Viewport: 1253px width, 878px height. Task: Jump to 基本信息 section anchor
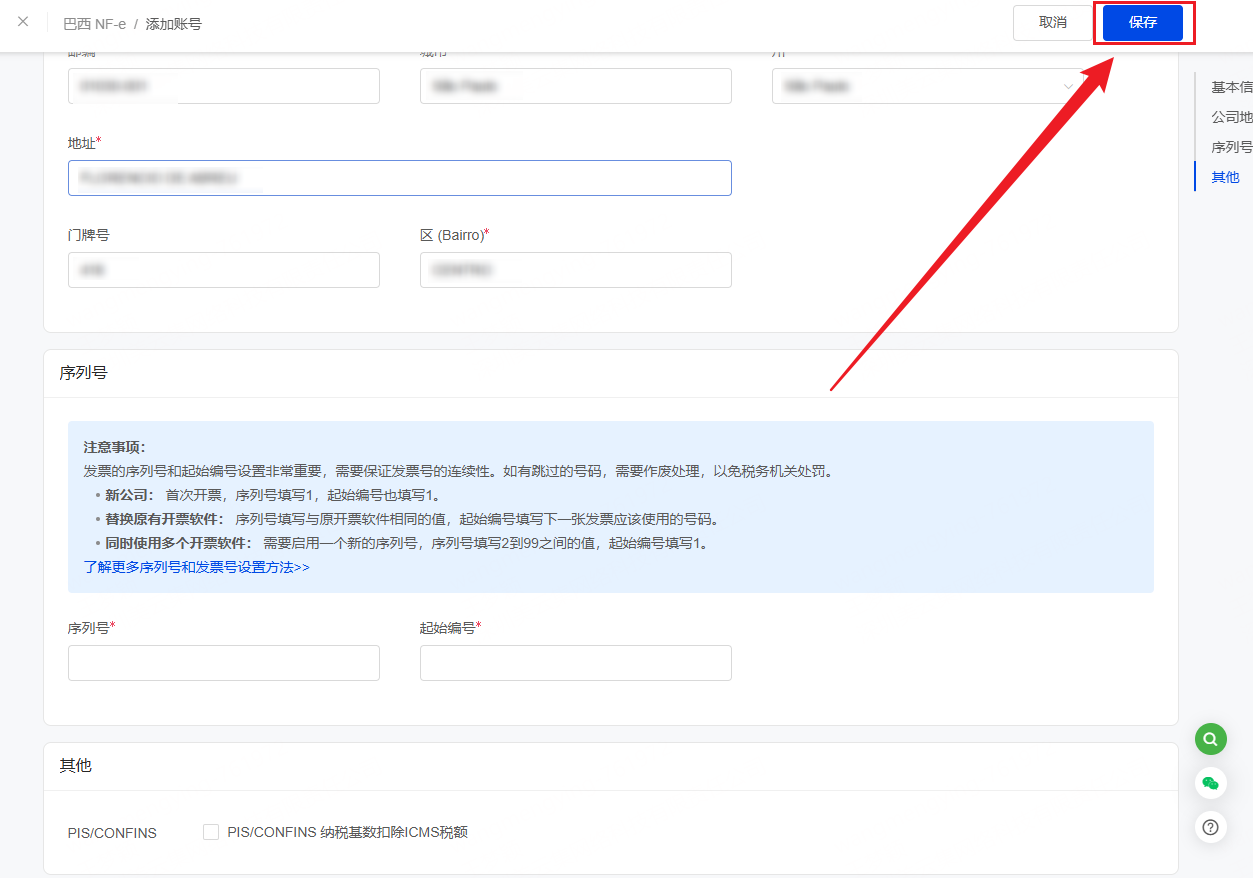(x=1231, y=87)
